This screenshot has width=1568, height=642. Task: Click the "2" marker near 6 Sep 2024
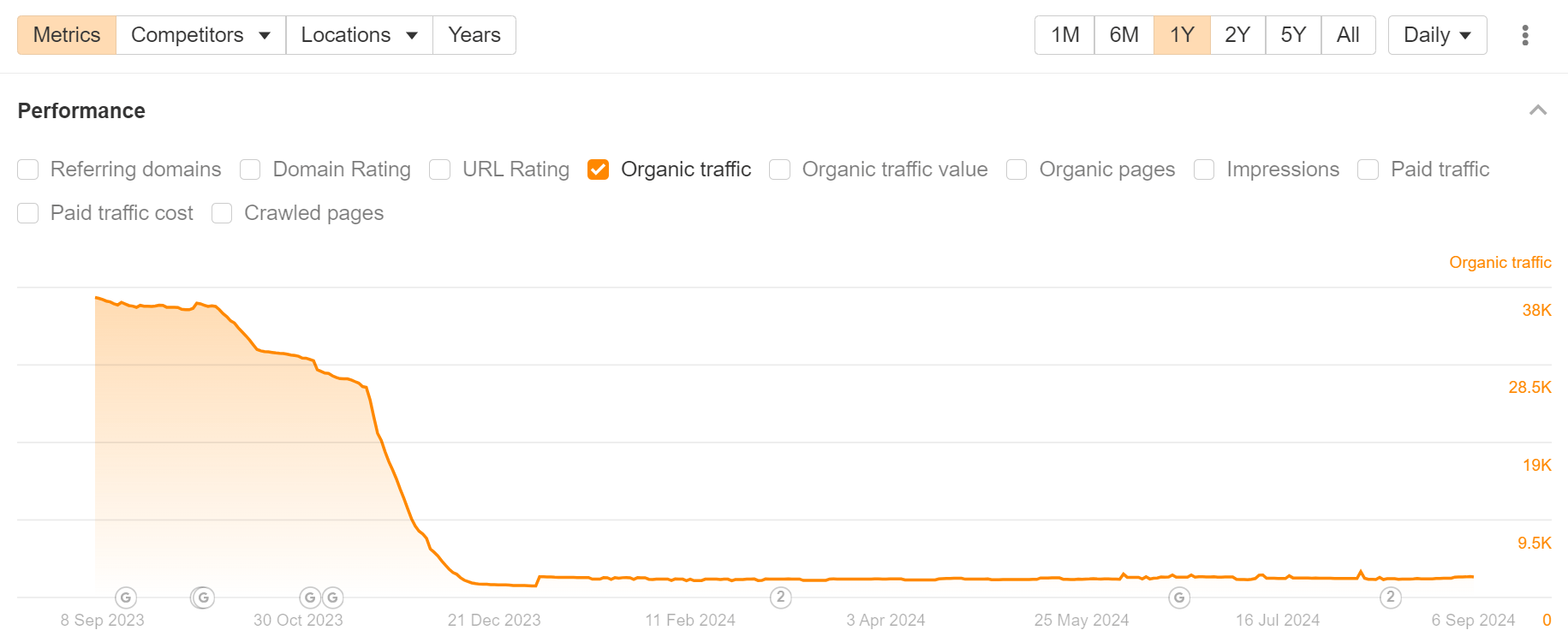(x=1390, y=597)
